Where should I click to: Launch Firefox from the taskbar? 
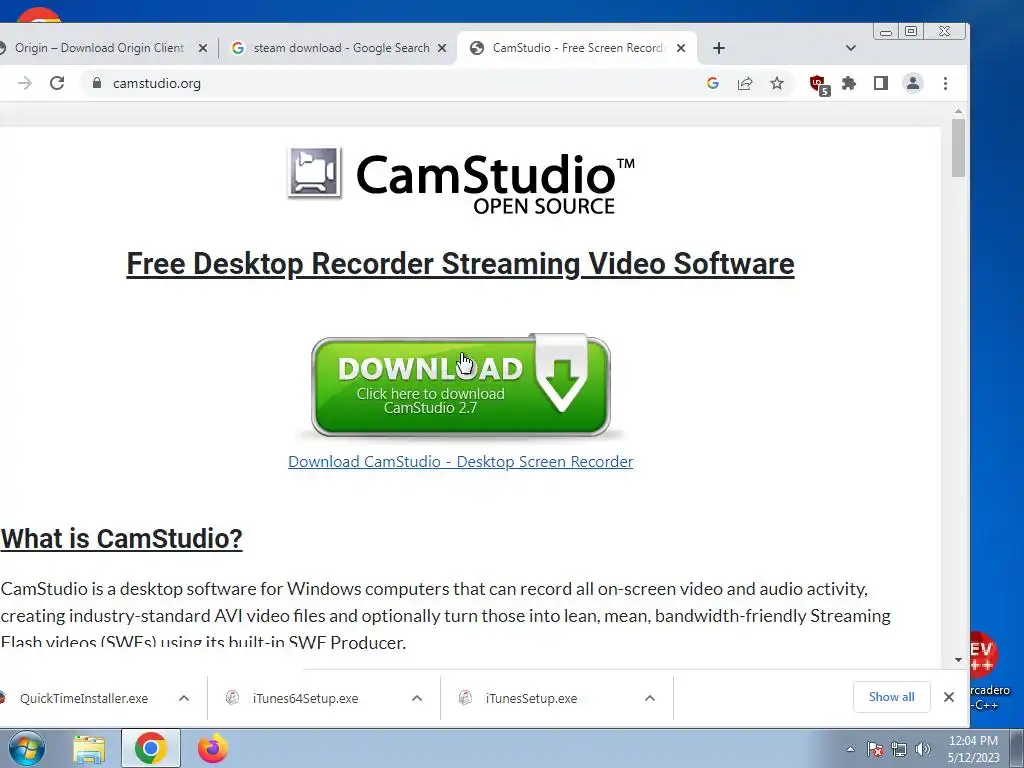tap(213, 748)
